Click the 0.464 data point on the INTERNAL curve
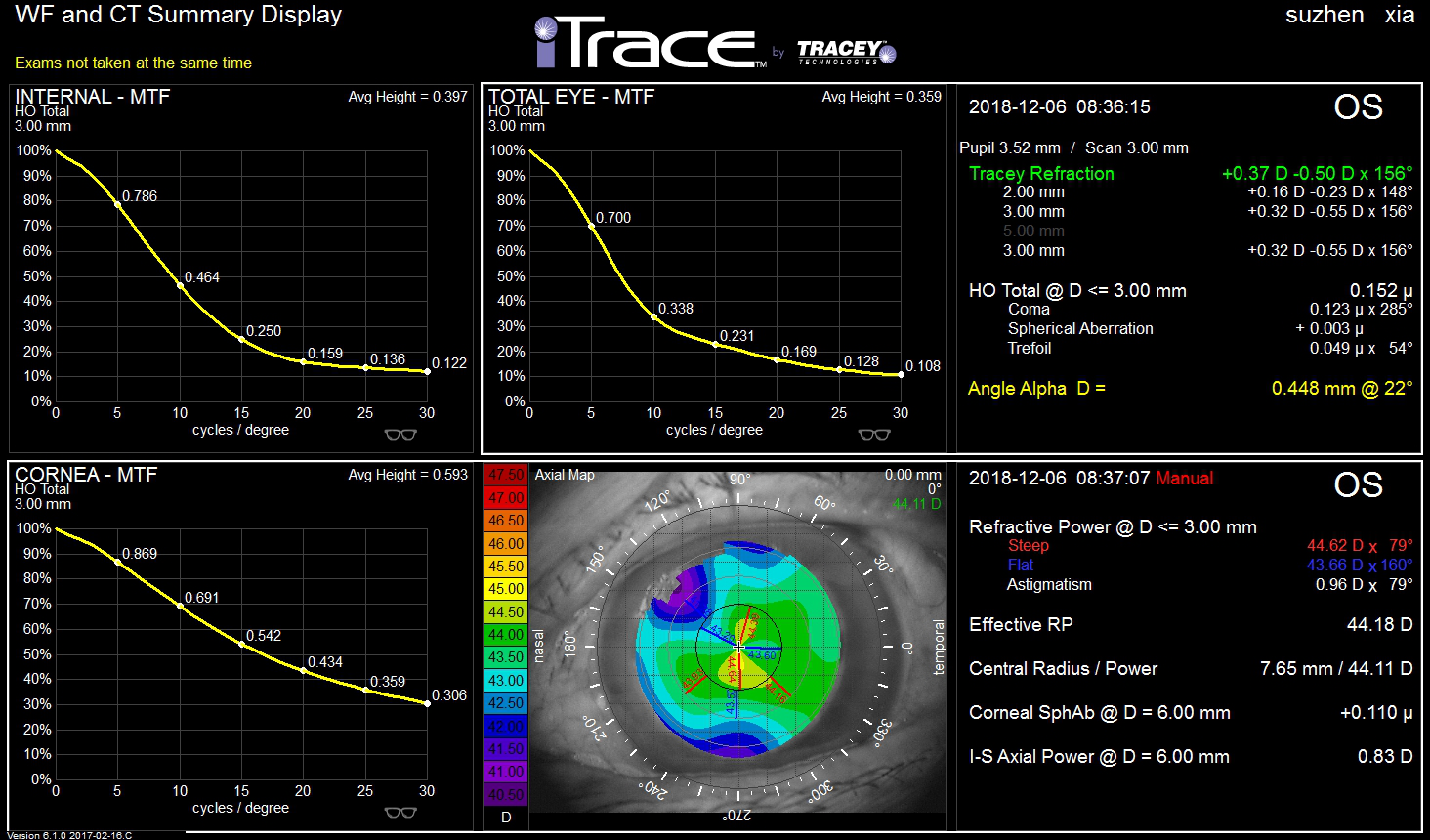Viewport: 1430px width, 840px height. [x=180, y=285]
